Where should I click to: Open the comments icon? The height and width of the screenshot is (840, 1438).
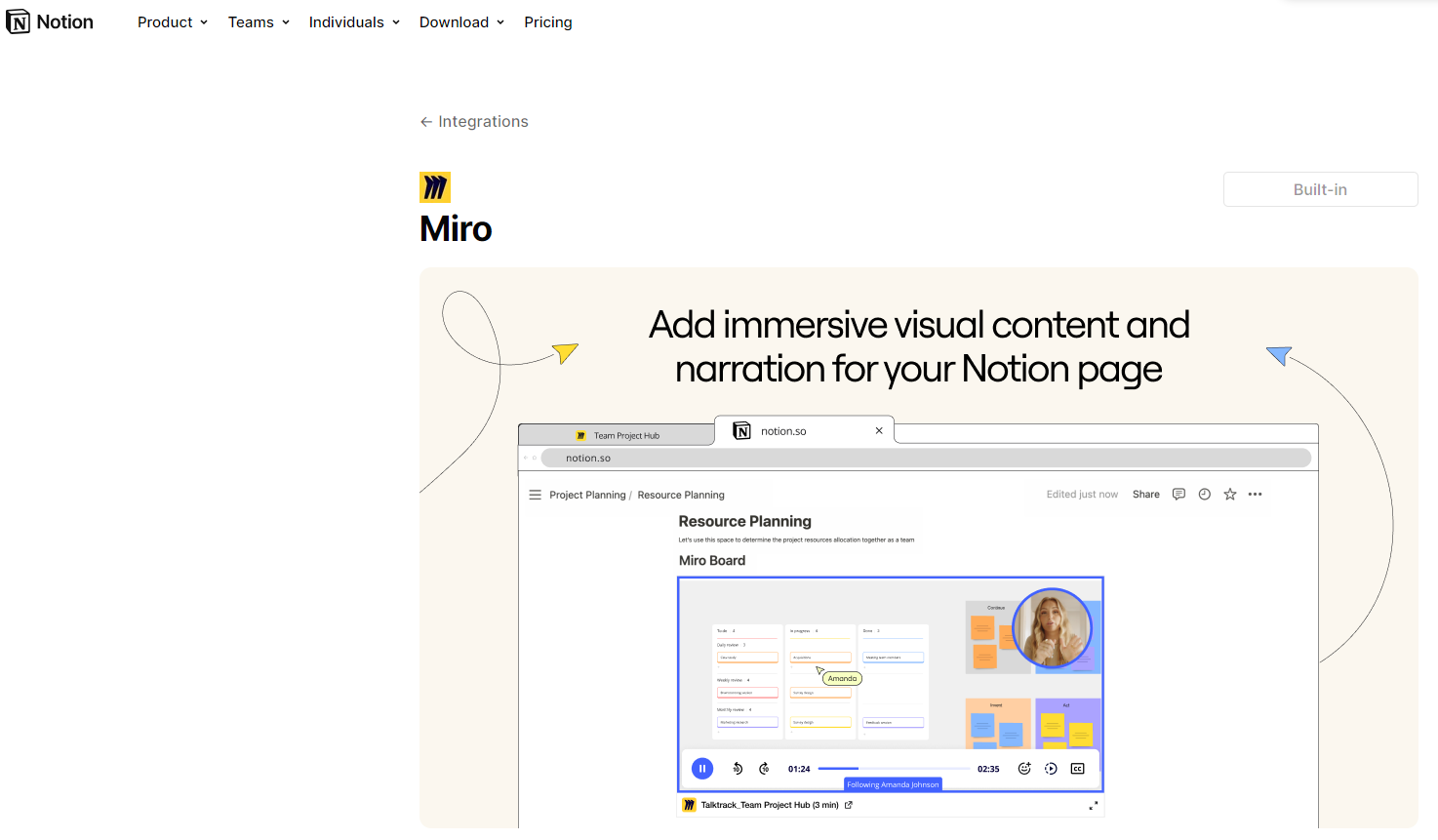(x=1178, y=495)
